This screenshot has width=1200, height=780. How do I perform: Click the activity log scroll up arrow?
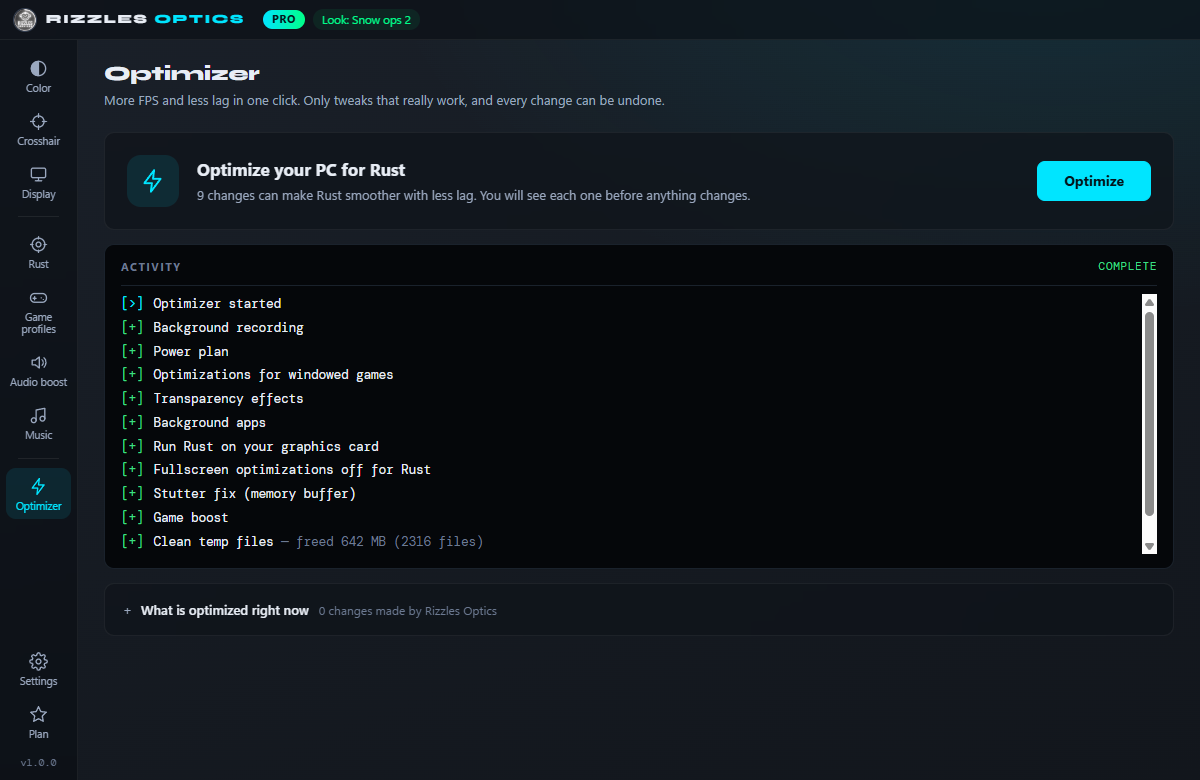tap(1149, 302)
